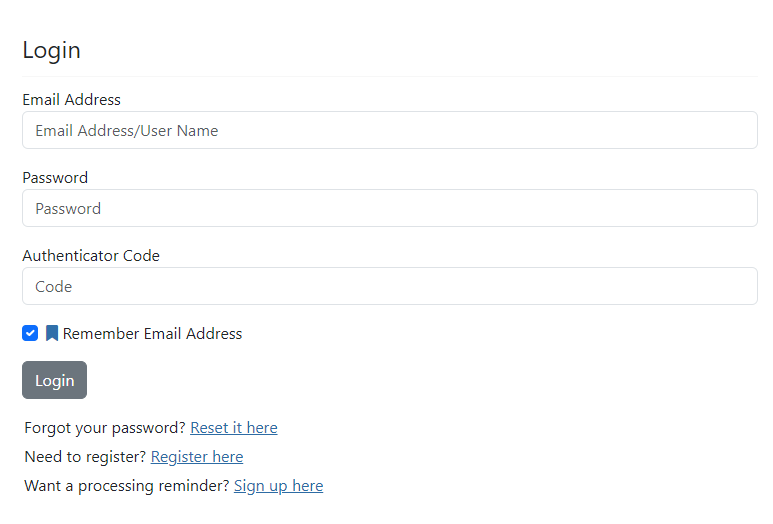Click the Password label above its field

tap(55, 178)
